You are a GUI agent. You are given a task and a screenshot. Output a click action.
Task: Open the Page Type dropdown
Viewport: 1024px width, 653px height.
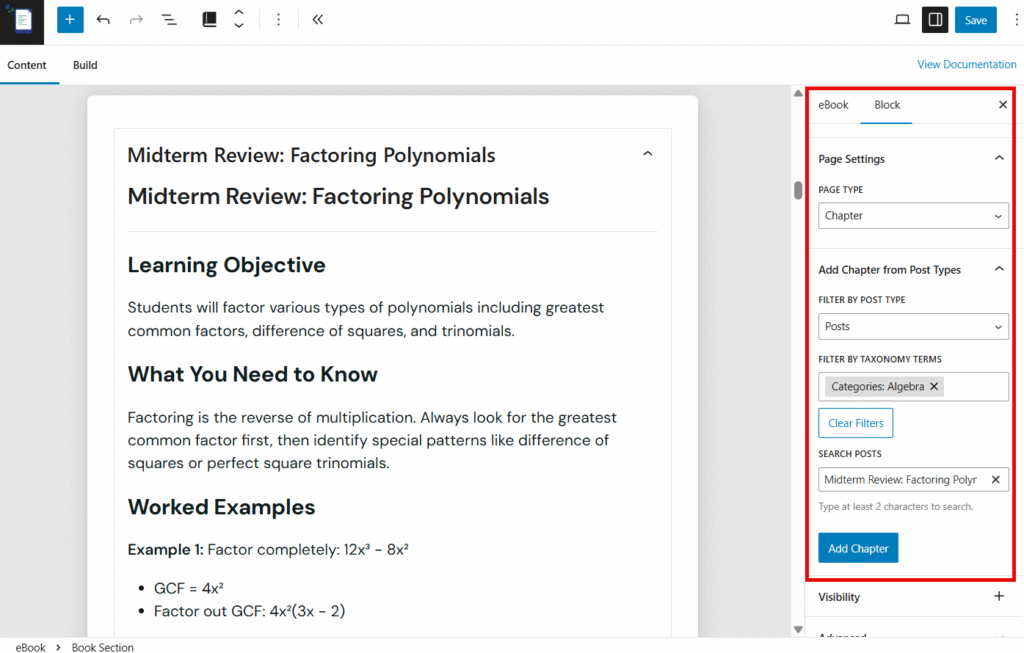tap(912, 215)
